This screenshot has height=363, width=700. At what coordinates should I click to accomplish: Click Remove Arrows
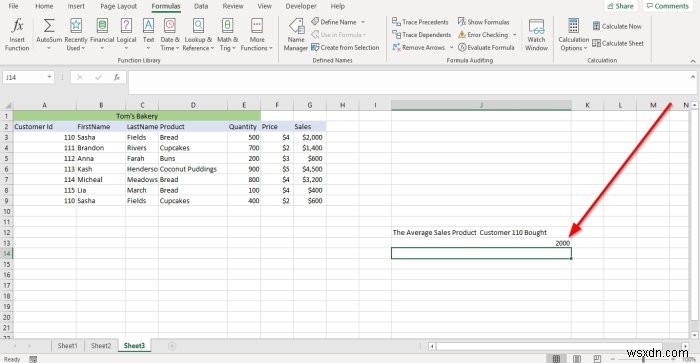pyautogui.click(x=419, y=47)
